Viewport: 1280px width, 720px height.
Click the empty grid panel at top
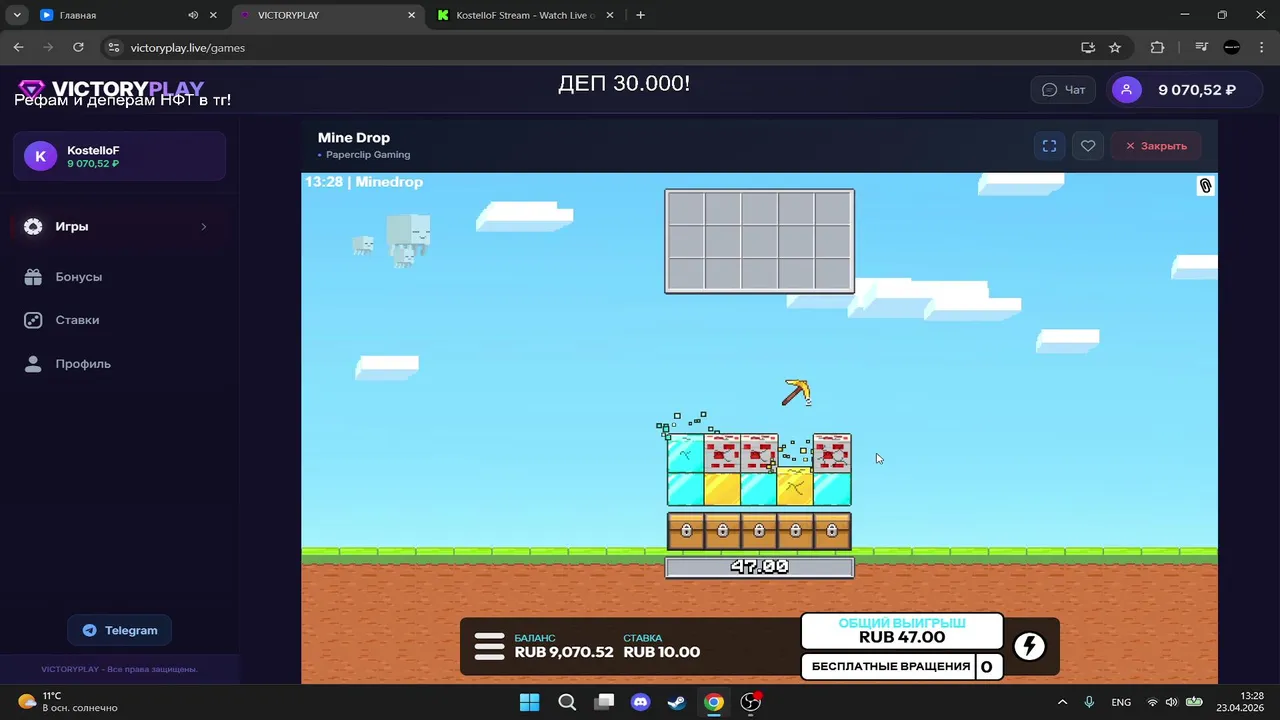(759, 241)
